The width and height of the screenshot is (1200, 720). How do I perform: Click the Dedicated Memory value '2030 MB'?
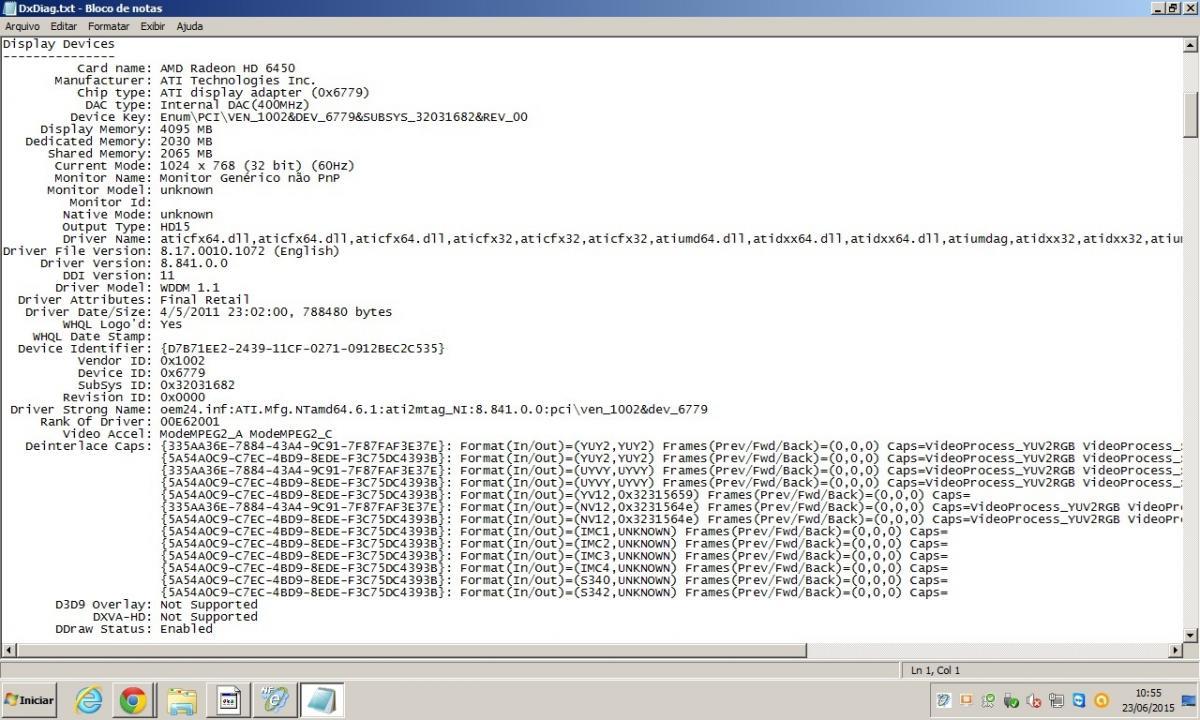pyautogui.click(x=186, y=141)
